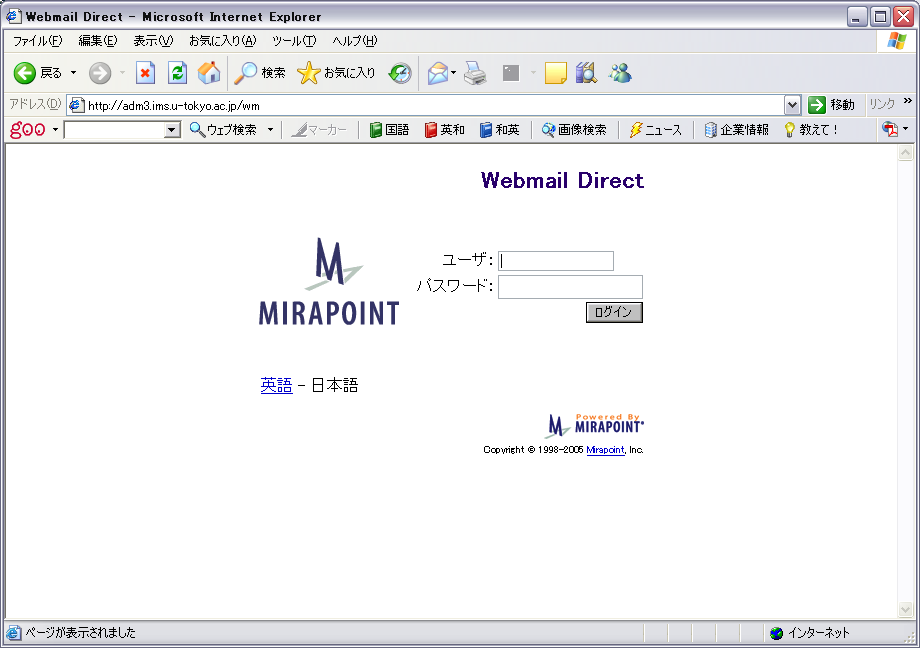The image size is (920, 648).
Task: Click the goo PDF toolbar icon
Action: tap(890, 129)
